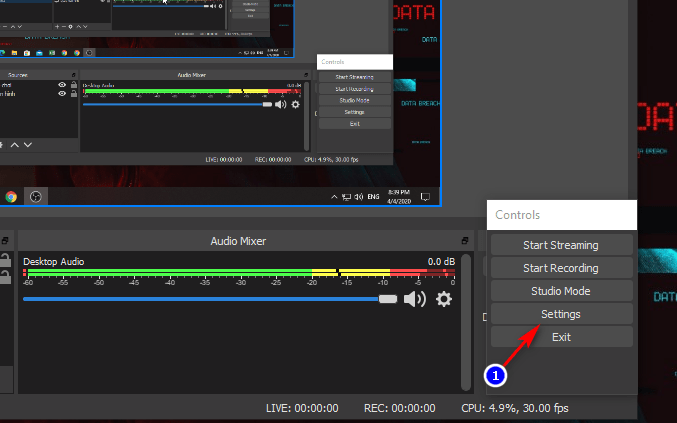Toggle top source eye icon in previewed Sources
This screenshot has width=677, height=423.
tap(62, 86)
